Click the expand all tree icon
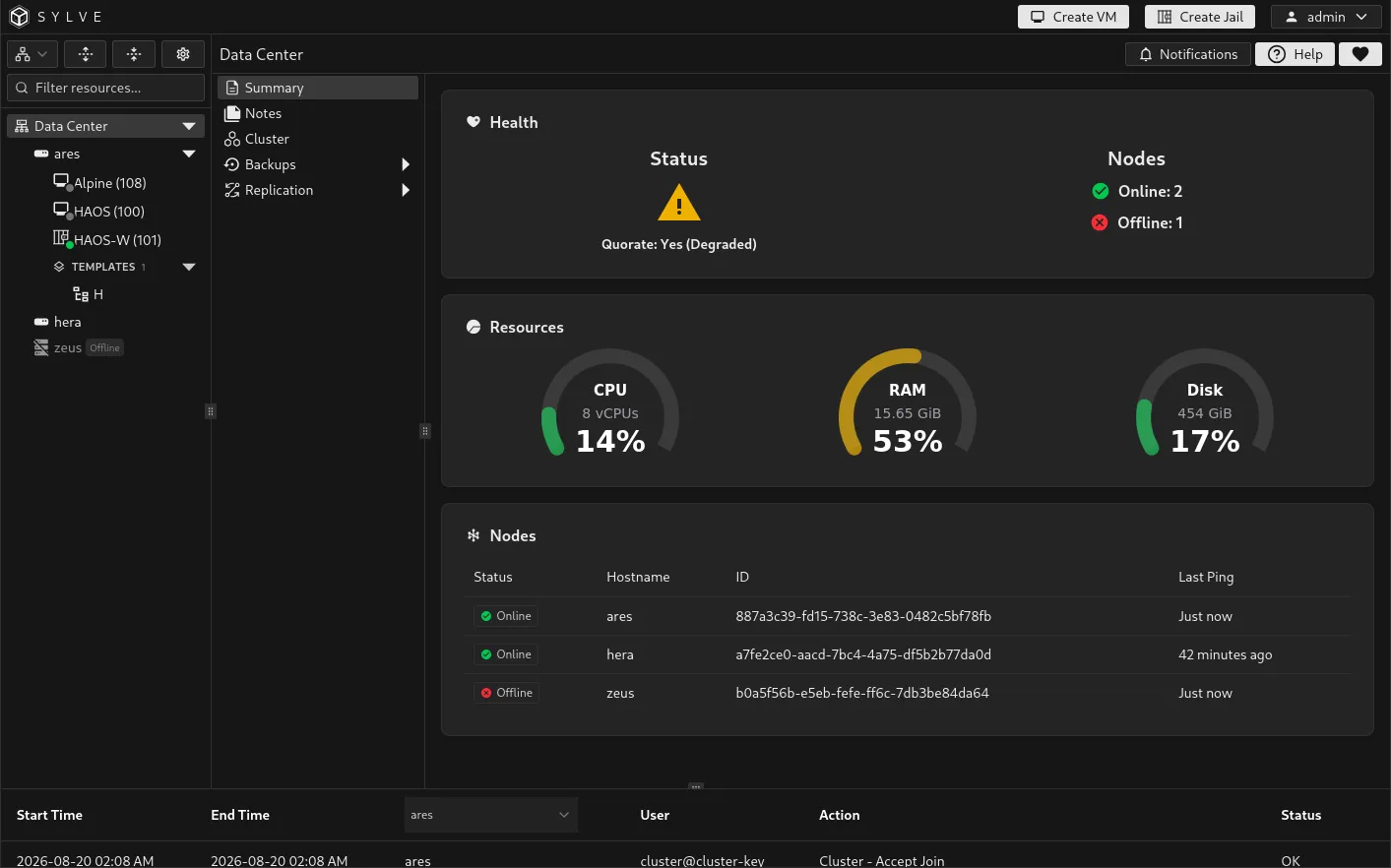 pyautogui.click(x=86, y=54)
